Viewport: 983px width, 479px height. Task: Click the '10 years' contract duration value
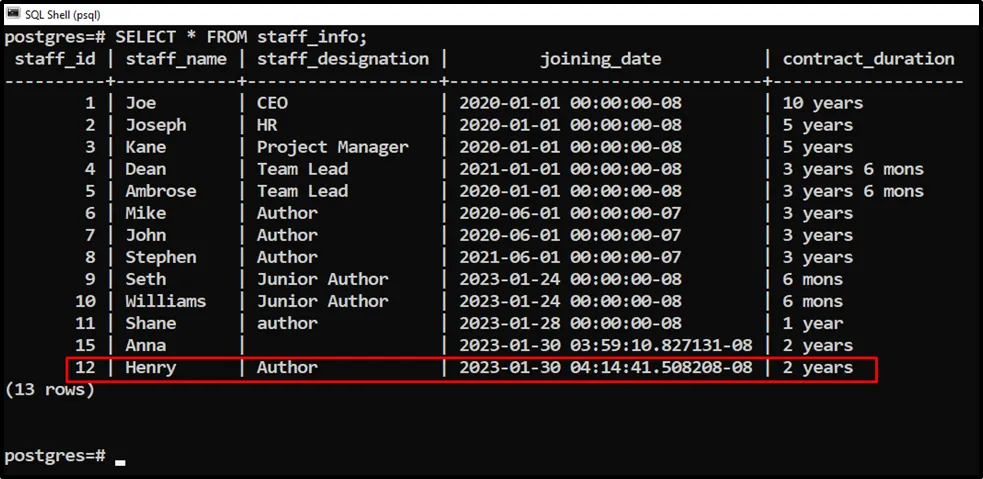(x=822, y=103)
